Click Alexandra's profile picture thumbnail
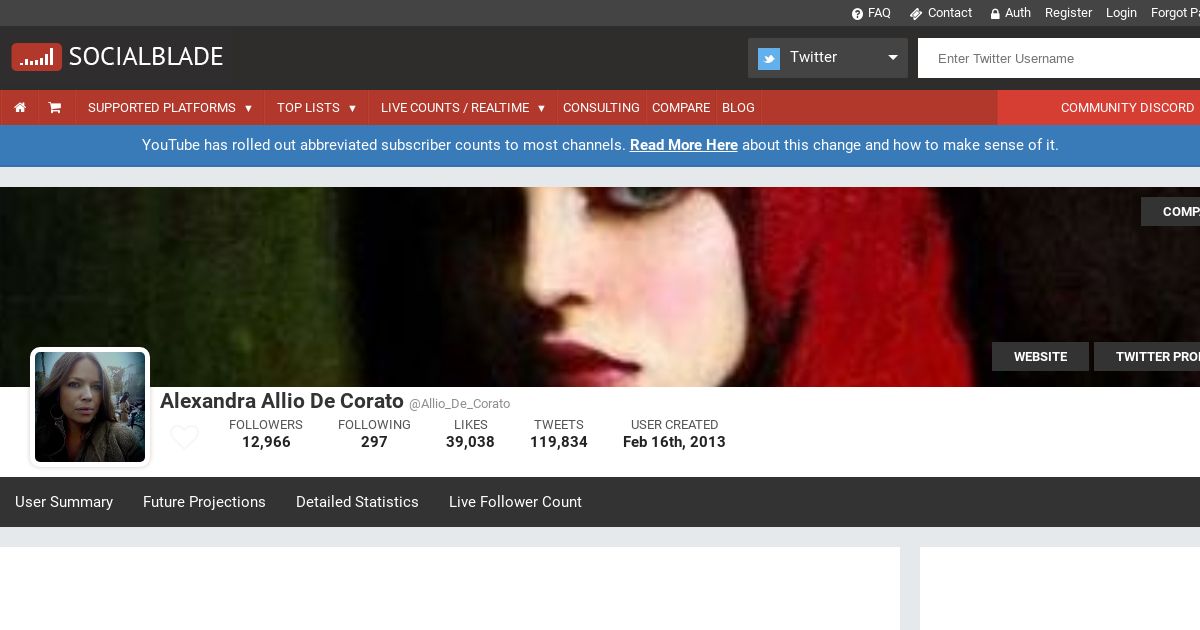Screen dimensions: 1200x630 90,407
